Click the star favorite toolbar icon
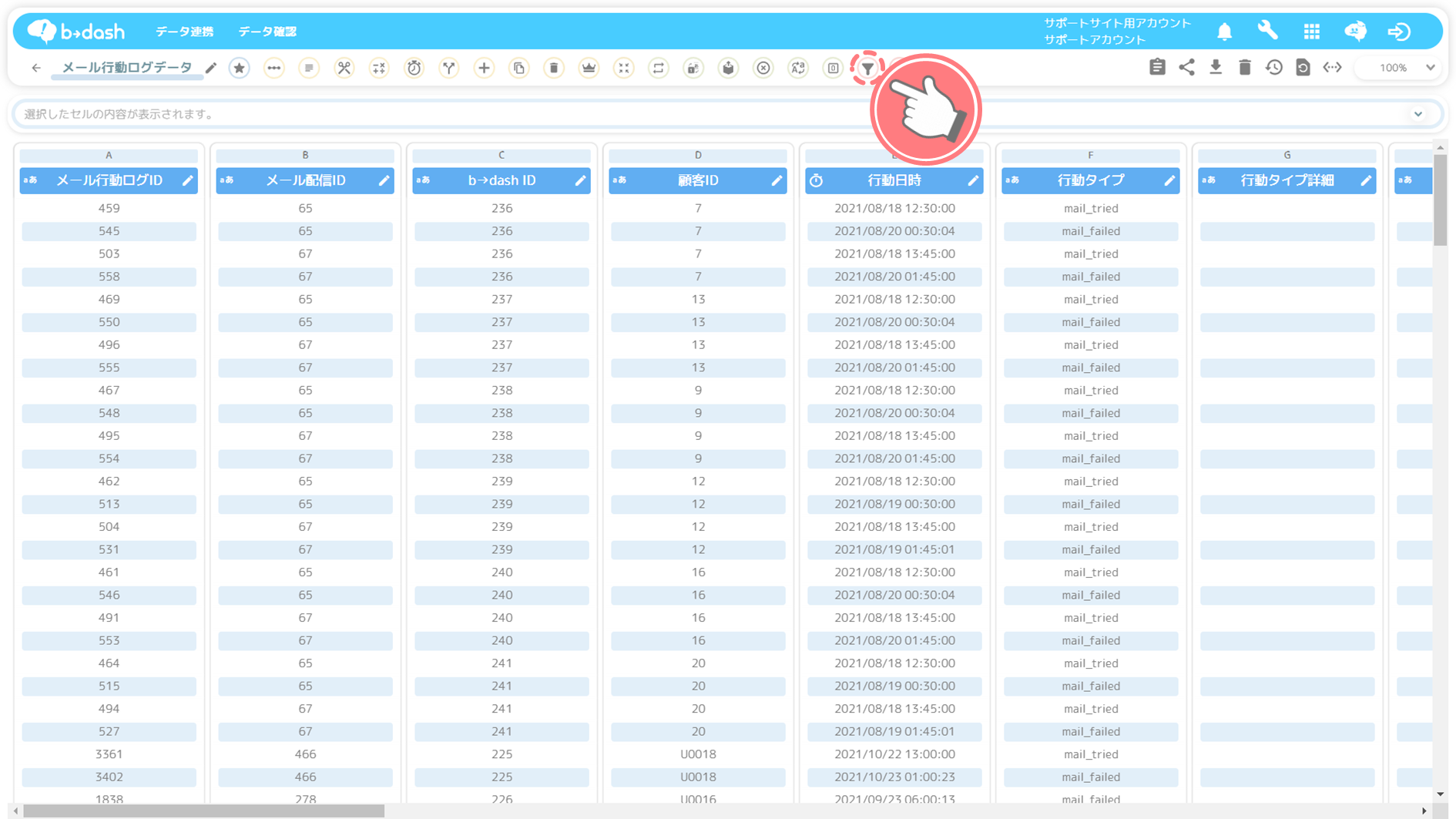Viewport: 1456px width, 819px height. [x=240, y=69]
